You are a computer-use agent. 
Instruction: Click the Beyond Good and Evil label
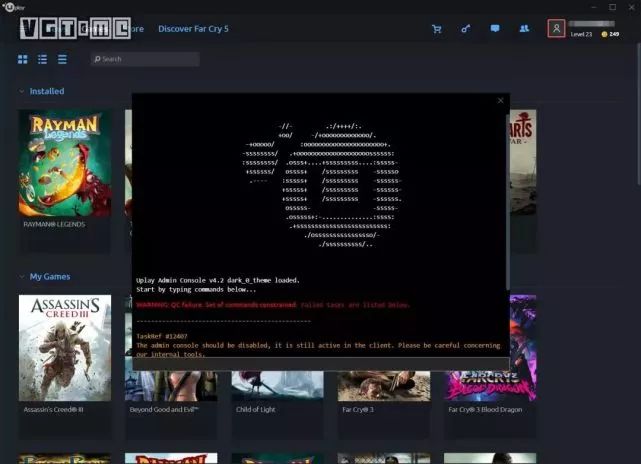pyautogui.click(x=164, y=410)
